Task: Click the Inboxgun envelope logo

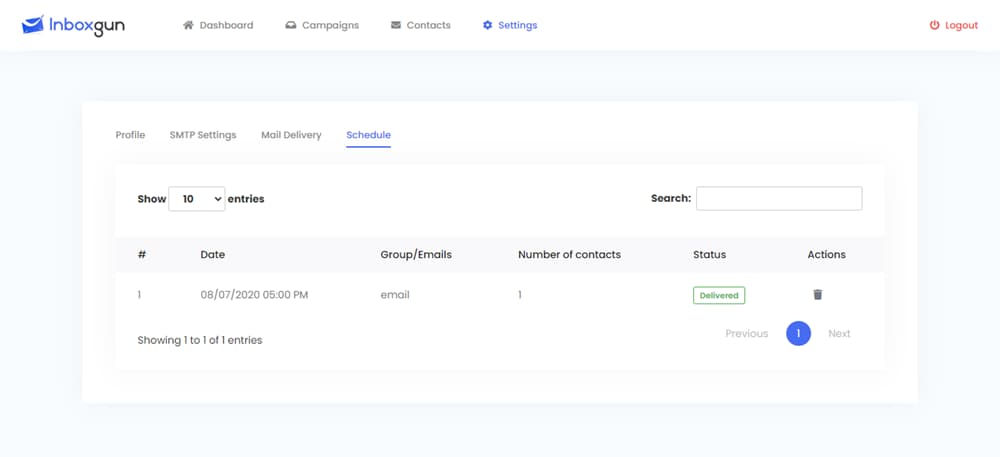Action: 33,24
